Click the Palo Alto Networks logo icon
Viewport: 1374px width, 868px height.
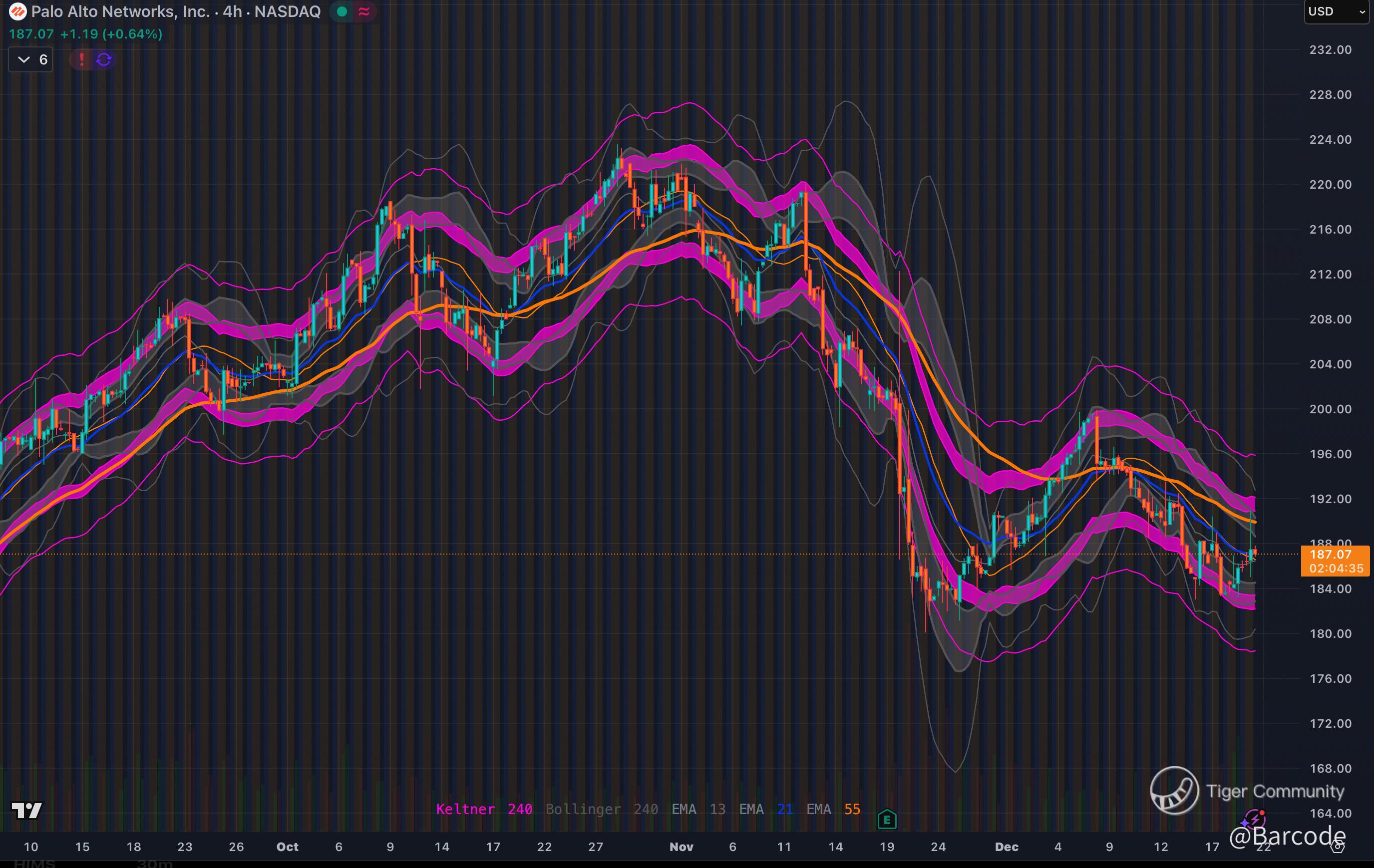17,11
